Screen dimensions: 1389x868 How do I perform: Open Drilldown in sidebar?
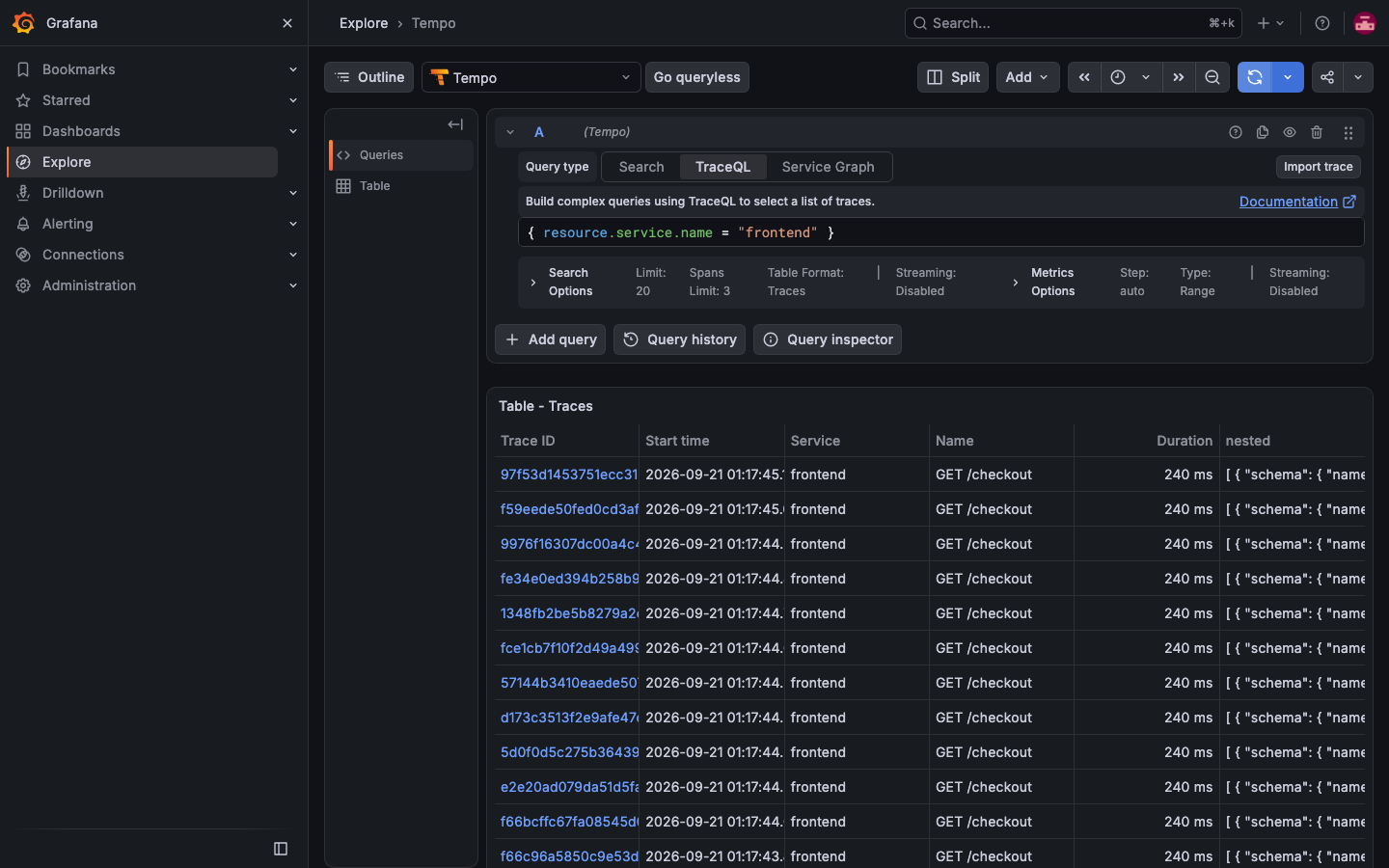tap(72, 193)
